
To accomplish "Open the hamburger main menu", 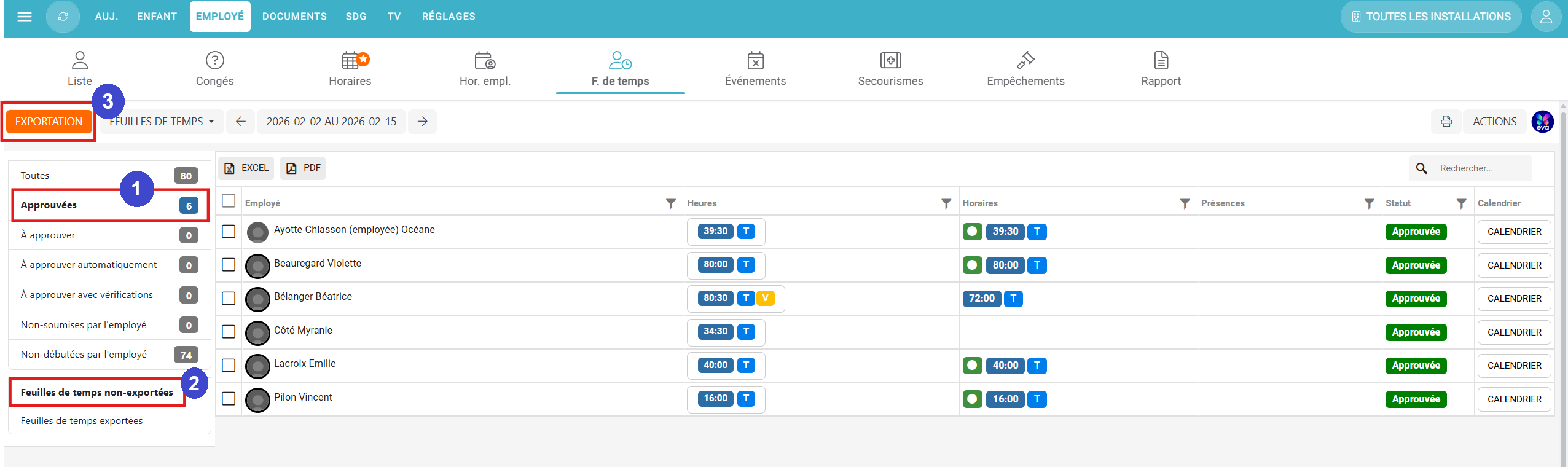I will 25,17.
